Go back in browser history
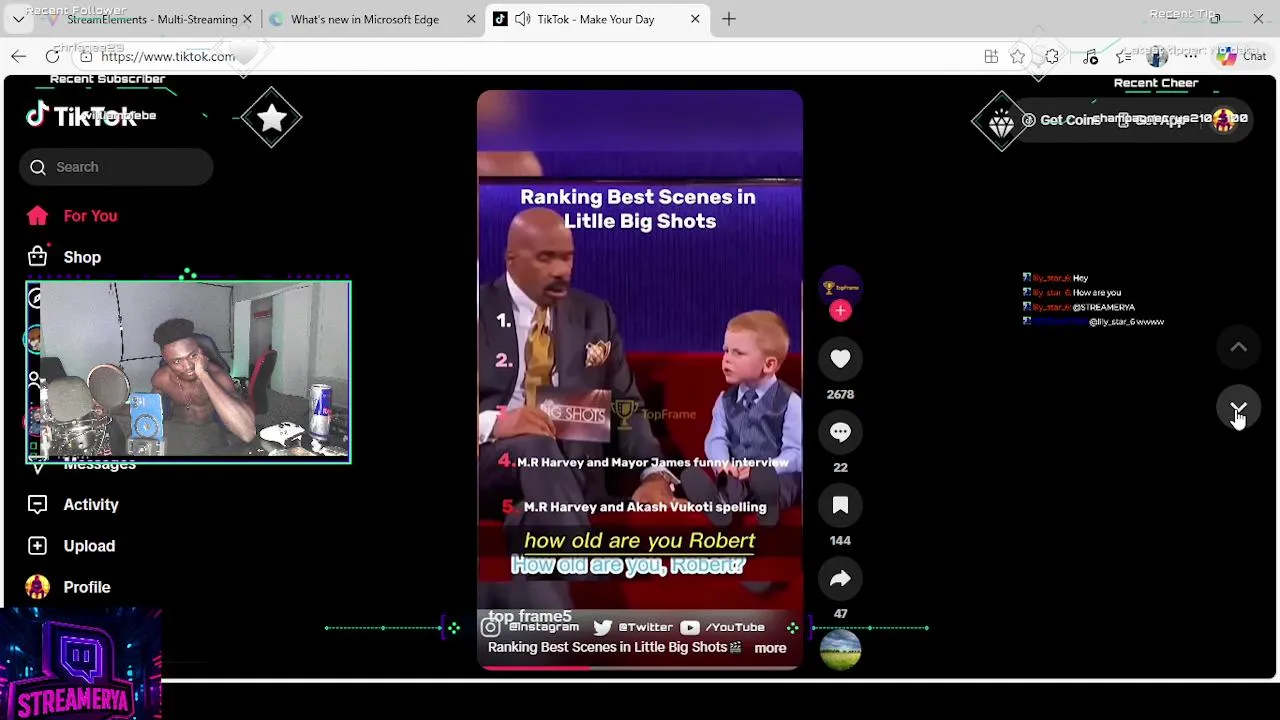The width and height of the screenshot is (1280, 720). [18, 56]
